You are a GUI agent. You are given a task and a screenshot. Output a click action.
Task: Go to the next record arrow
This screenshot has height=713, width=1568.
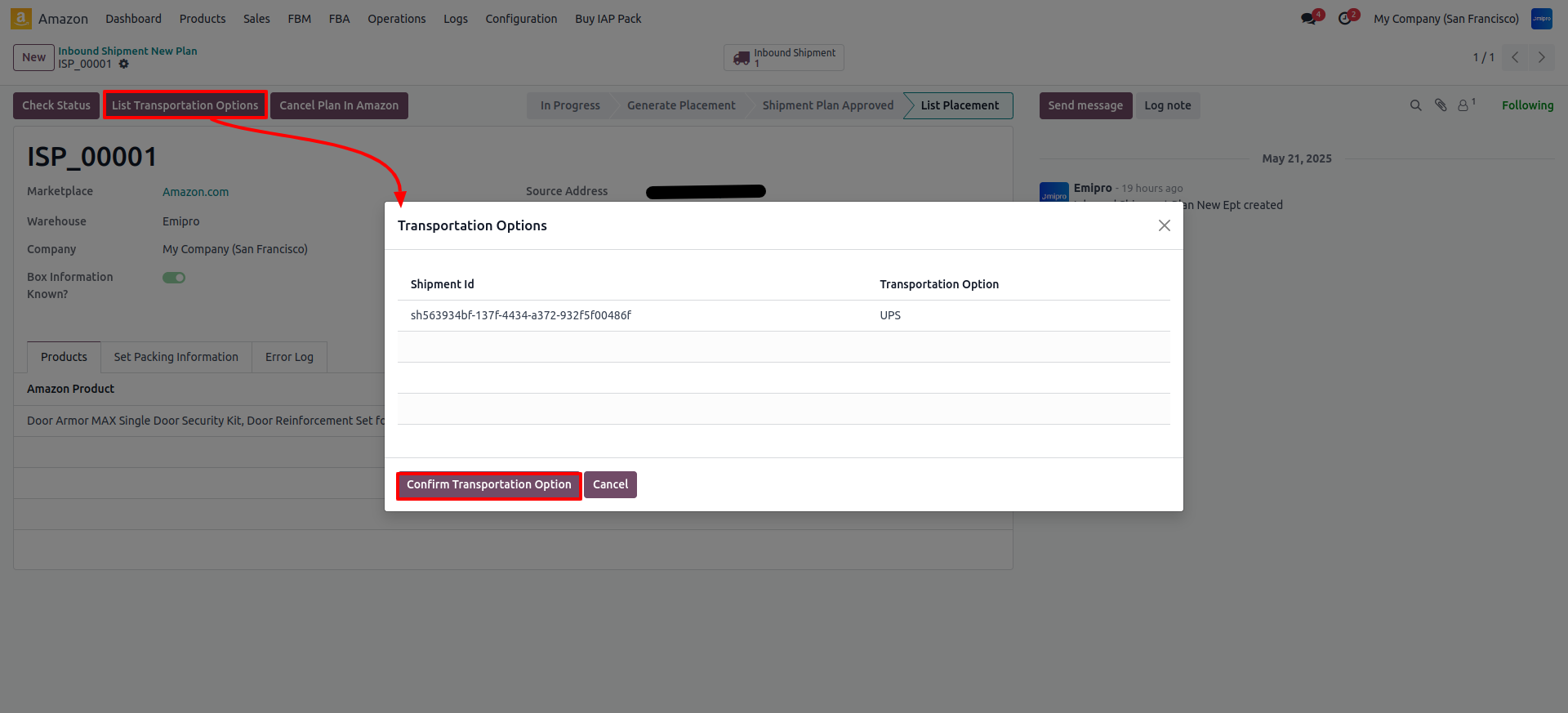tap(1541, 57)
